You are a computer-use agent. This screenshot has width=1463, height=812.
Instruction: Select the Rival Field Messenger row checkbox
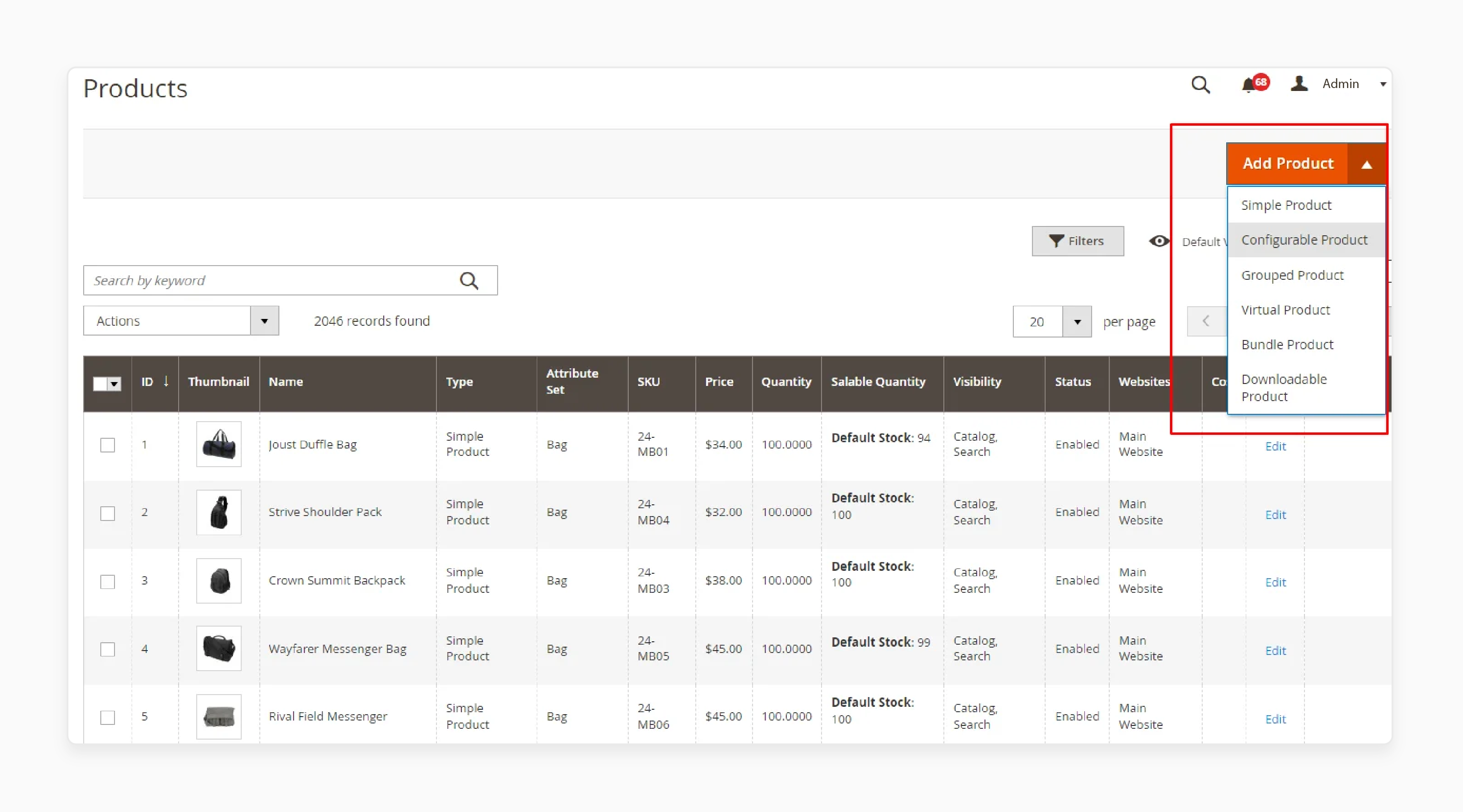[x=107, y=717]
